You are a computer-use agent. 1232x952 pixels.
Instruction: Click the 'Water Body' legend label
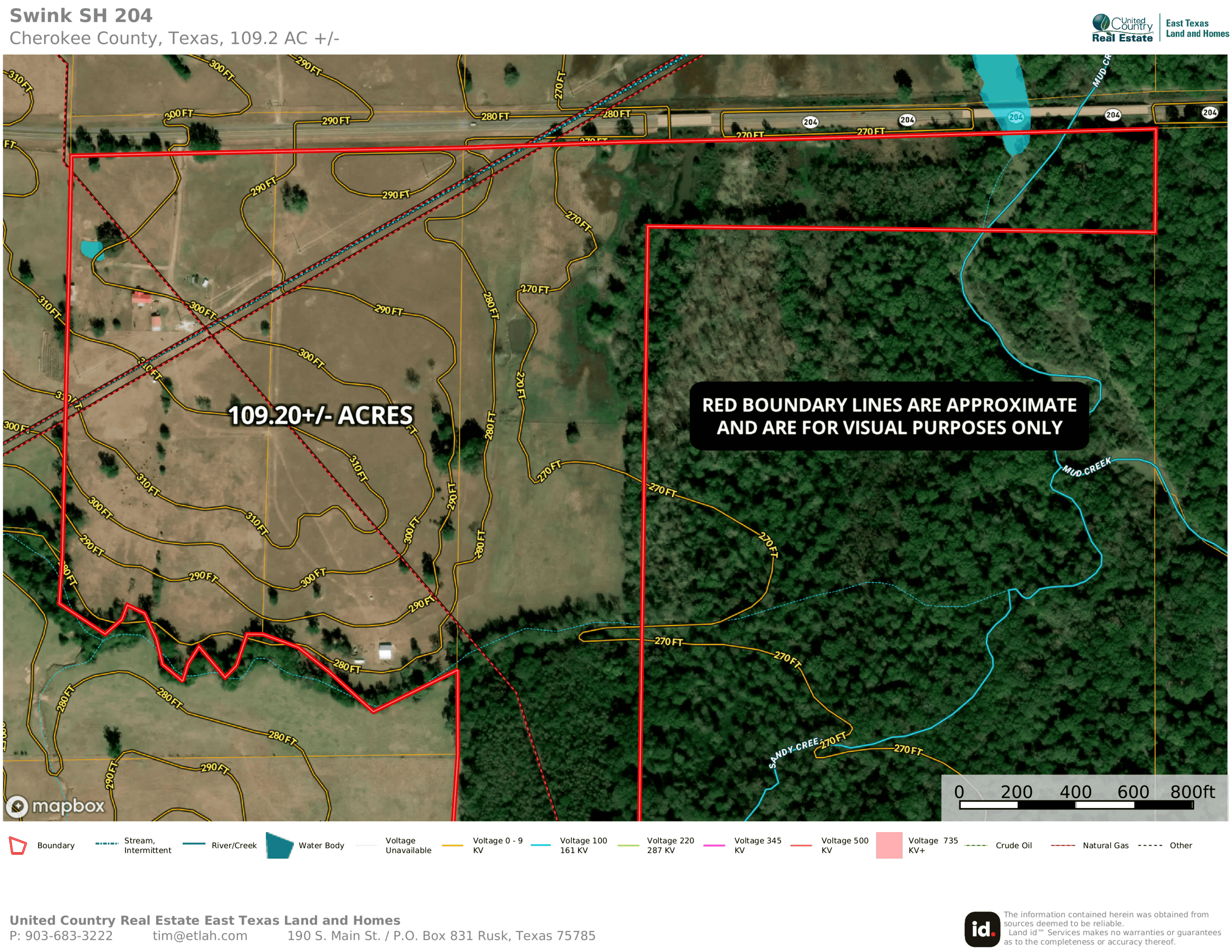(x=321, y=846)
